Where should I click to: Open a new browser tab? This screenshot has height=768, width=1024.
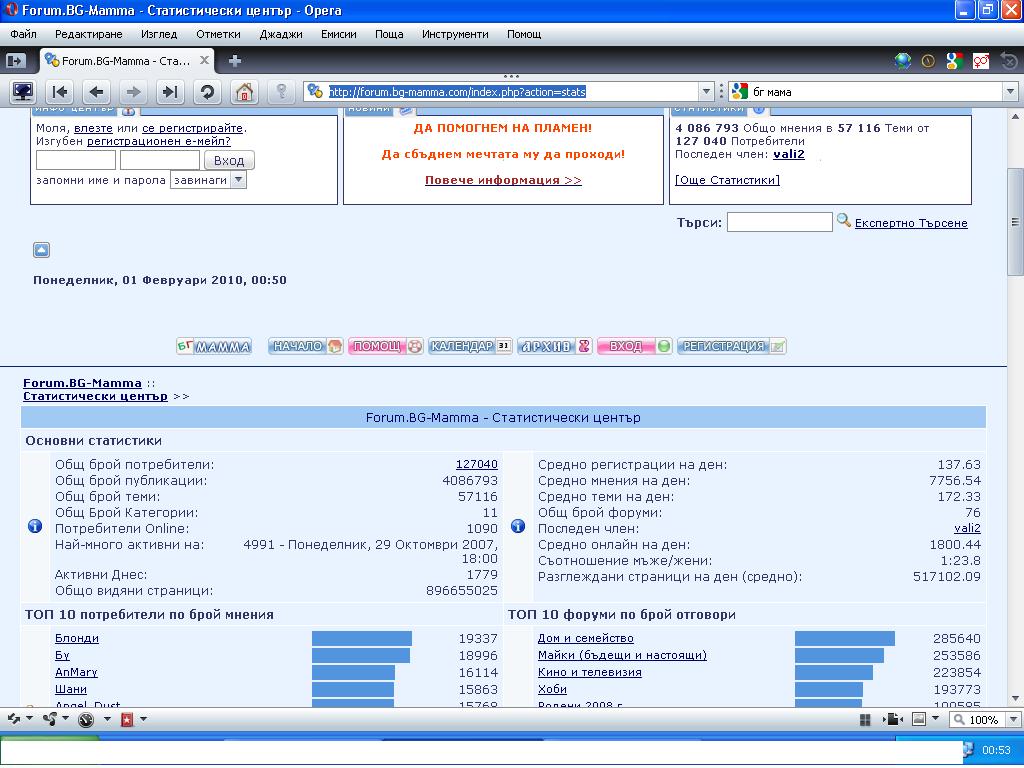coord(235,61)
